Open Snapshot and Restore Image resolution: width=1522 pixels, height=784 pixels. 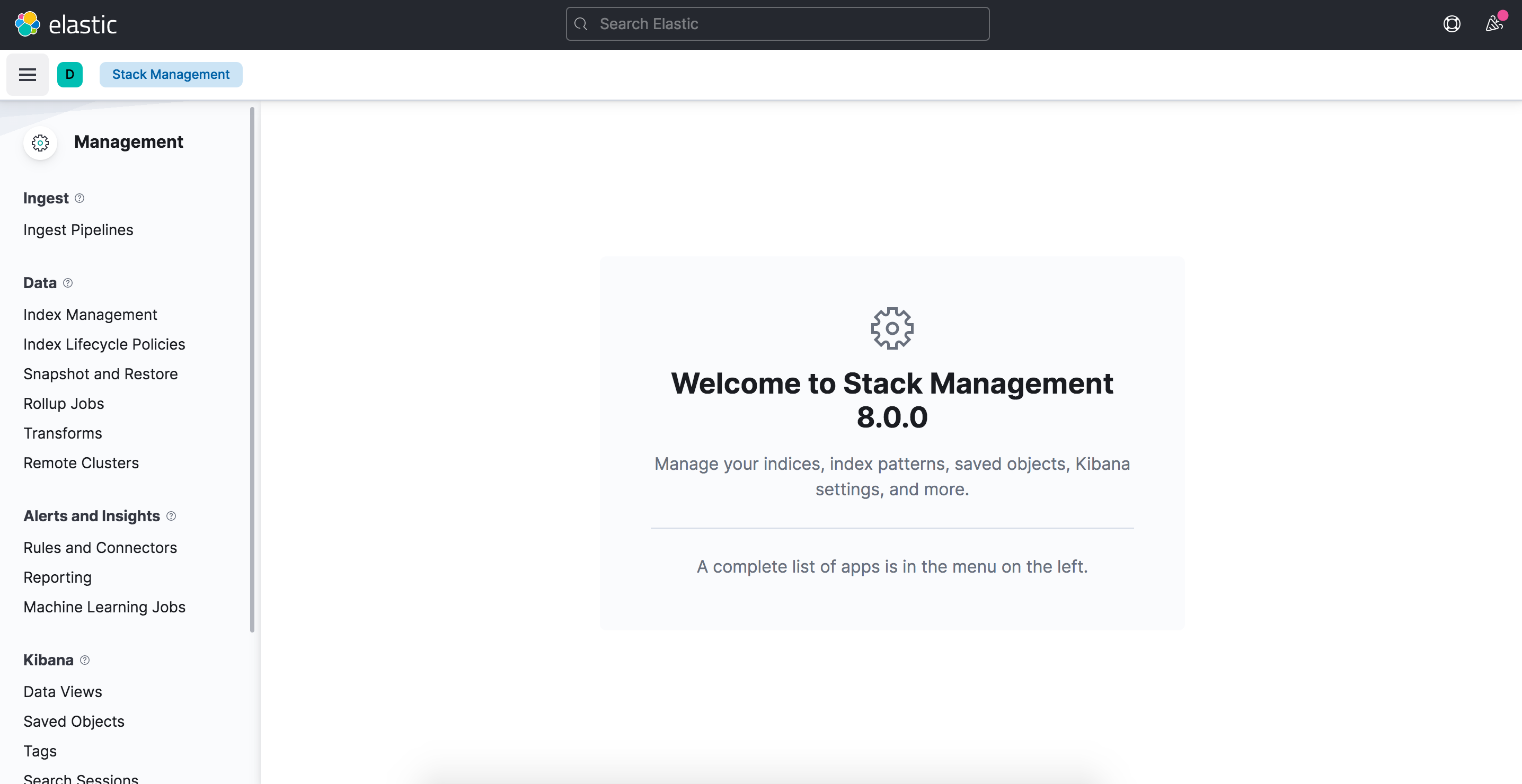101,374
